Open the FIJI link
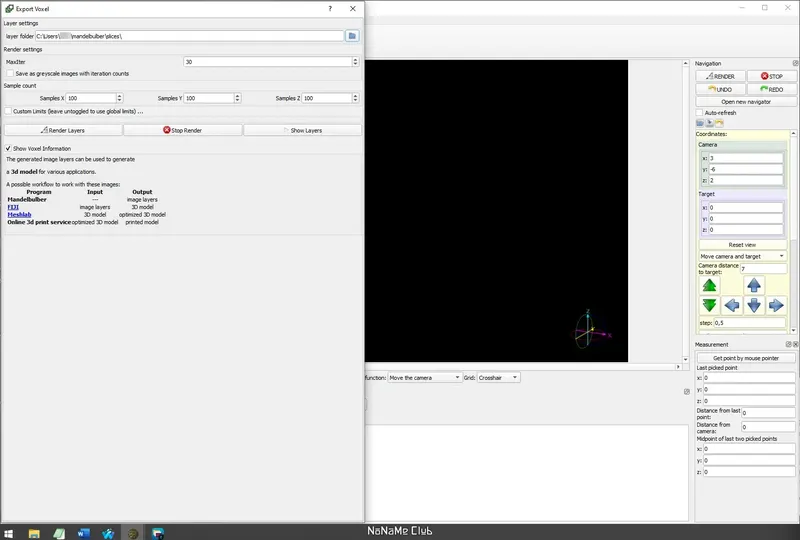The width and height of the screenshot is (800, 540). click(13, 207)
